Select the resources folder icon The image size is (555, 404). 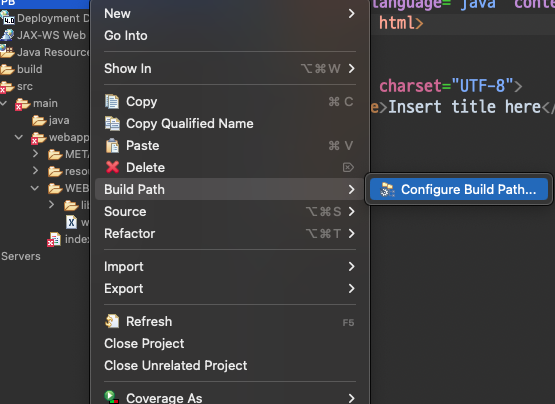click(x=55, y=171)
